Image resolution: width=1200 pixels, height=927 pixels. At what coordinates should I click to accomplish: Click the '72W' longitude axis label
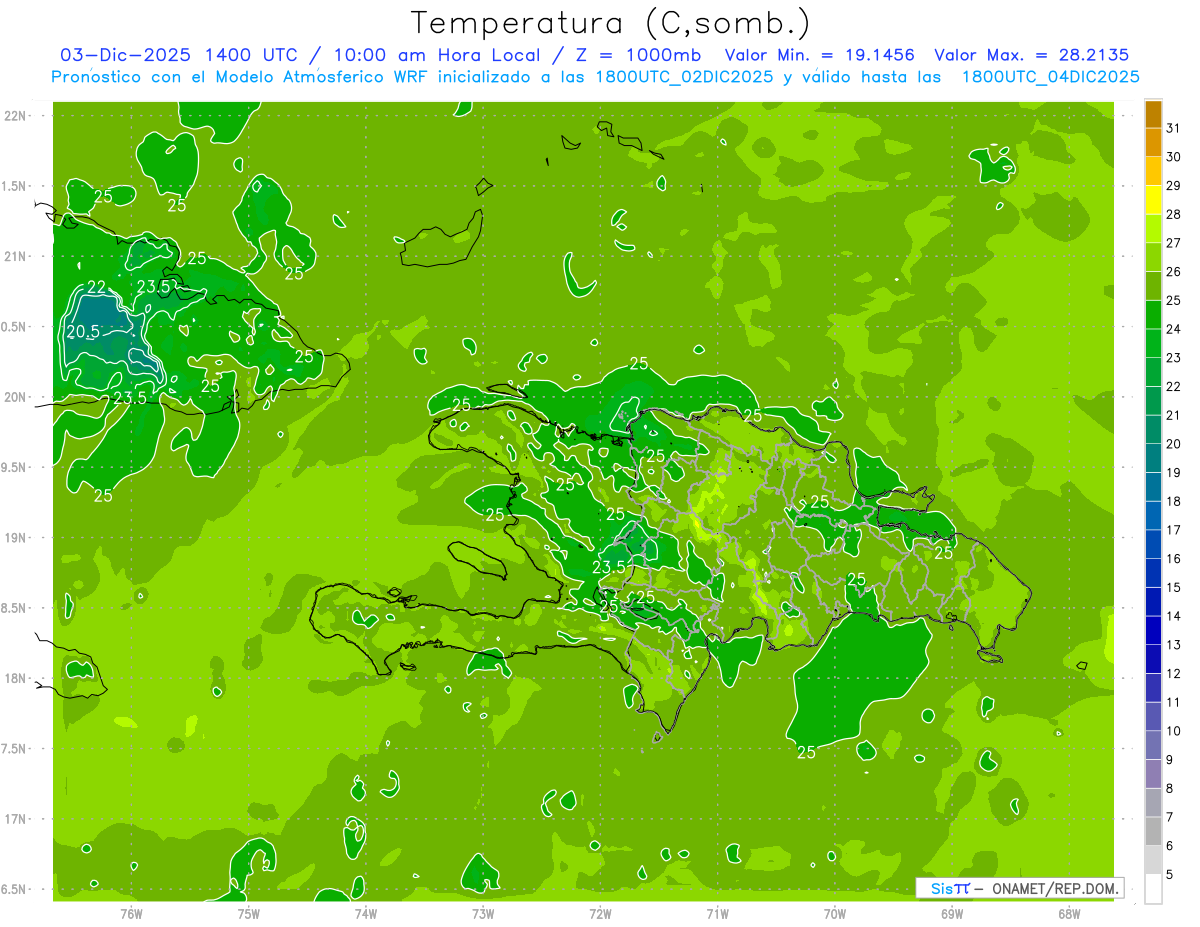pos(600,913)
